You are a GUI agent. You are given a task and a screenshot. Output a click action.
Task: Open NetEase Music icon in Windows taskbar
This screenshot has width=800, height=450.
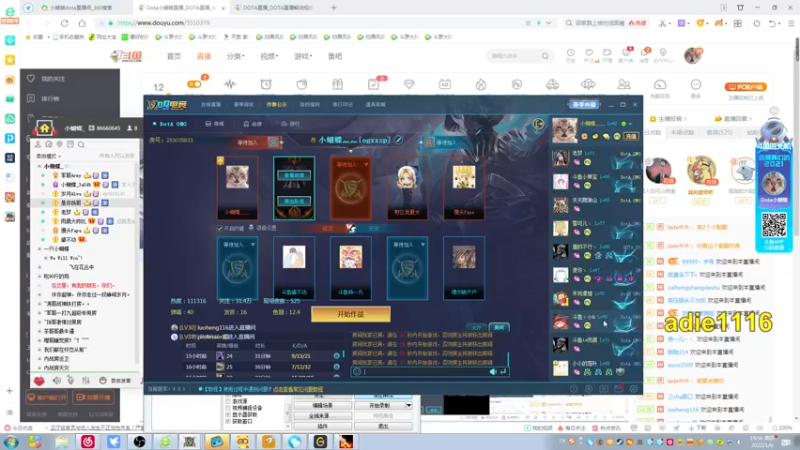(88, 441)
